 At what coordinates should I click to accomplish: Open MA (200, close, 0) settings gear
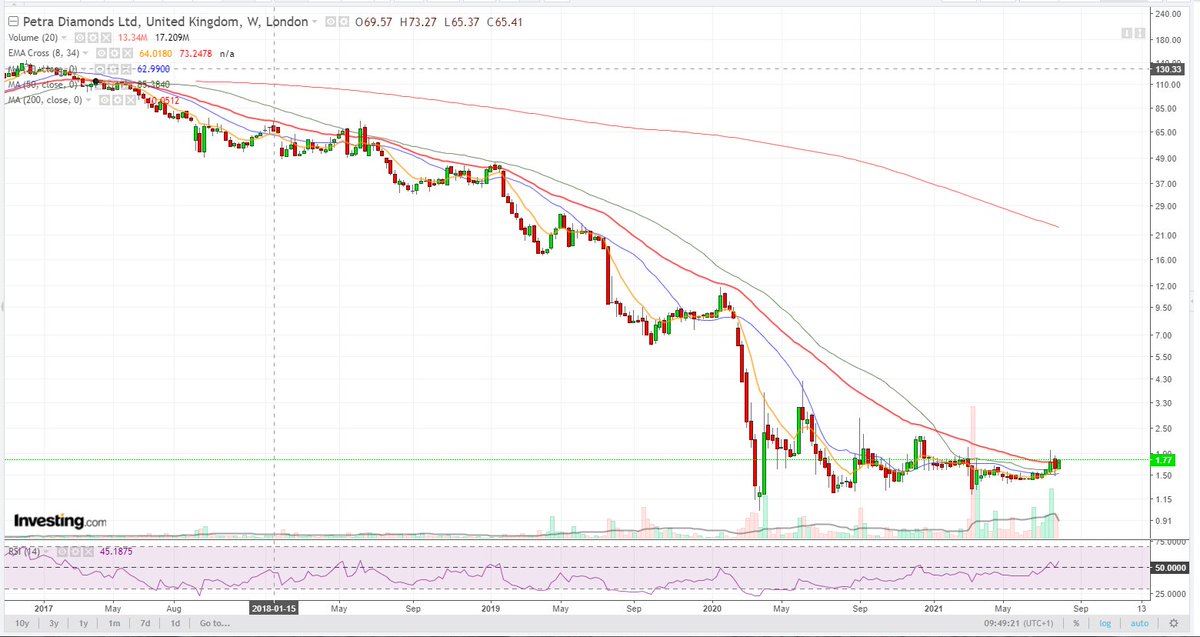[x=117, y=100]
